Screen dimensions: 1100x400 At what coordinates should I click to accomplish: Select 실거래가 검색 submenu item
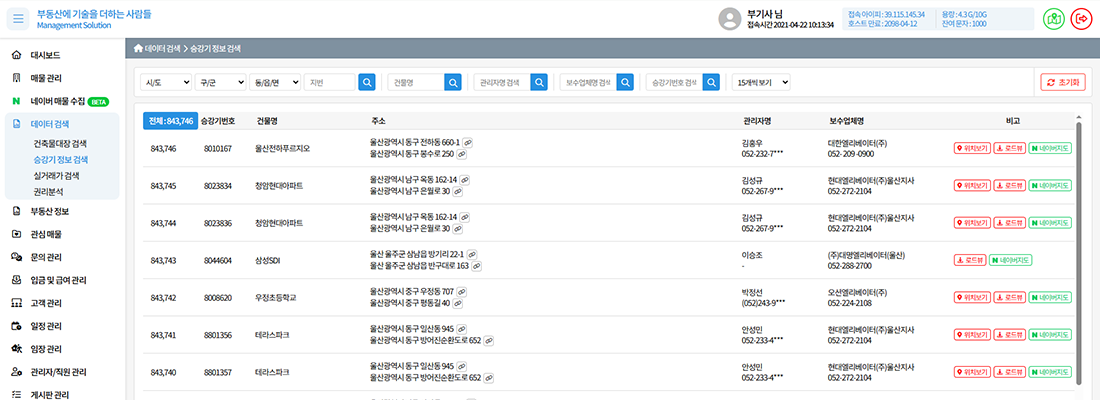tap(56, 175)
